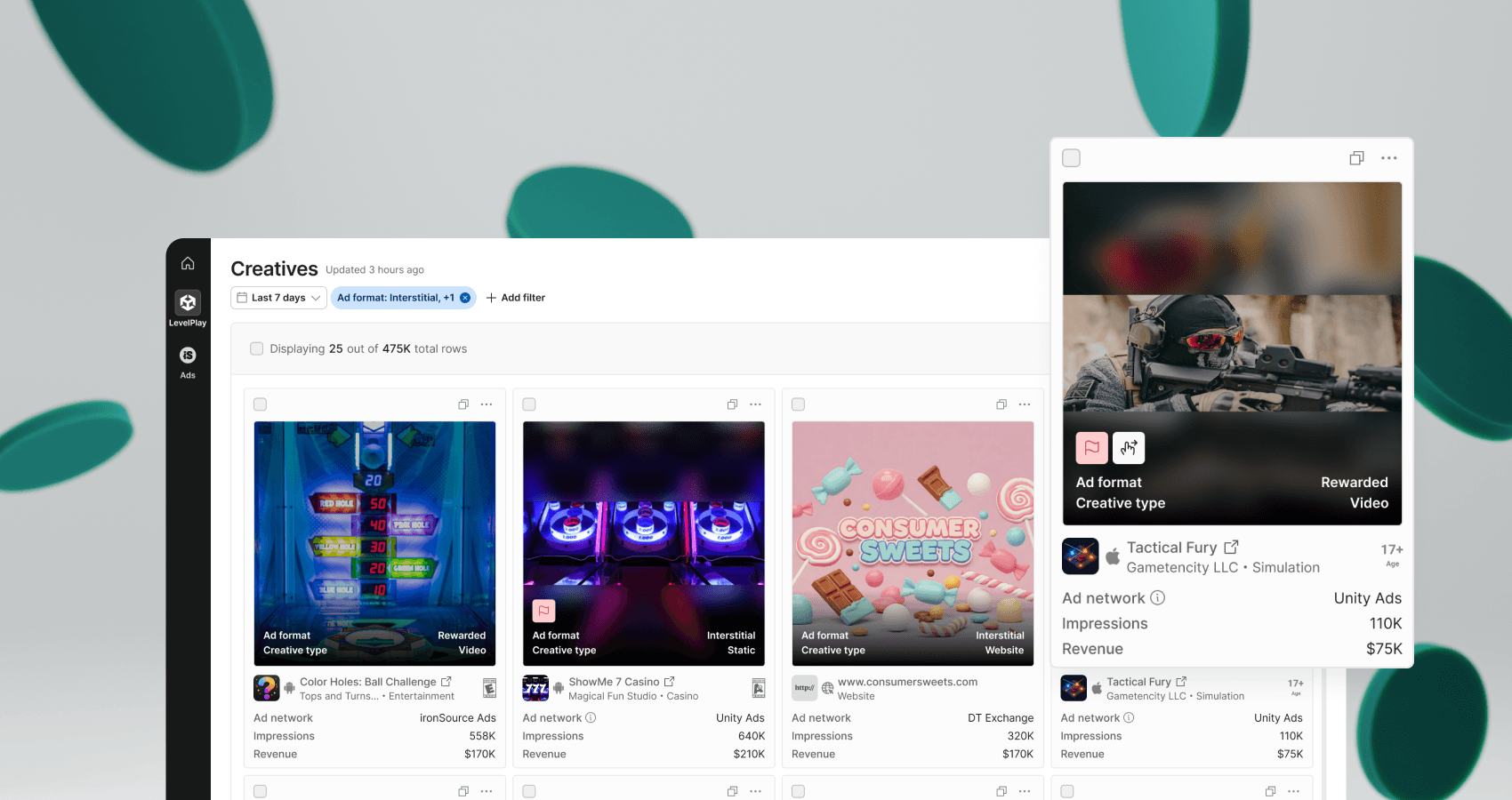Select the Tactical Fury card checkbox
Image resolution: width=1512 pixels, height=800 pixels.
point(1071,157)
